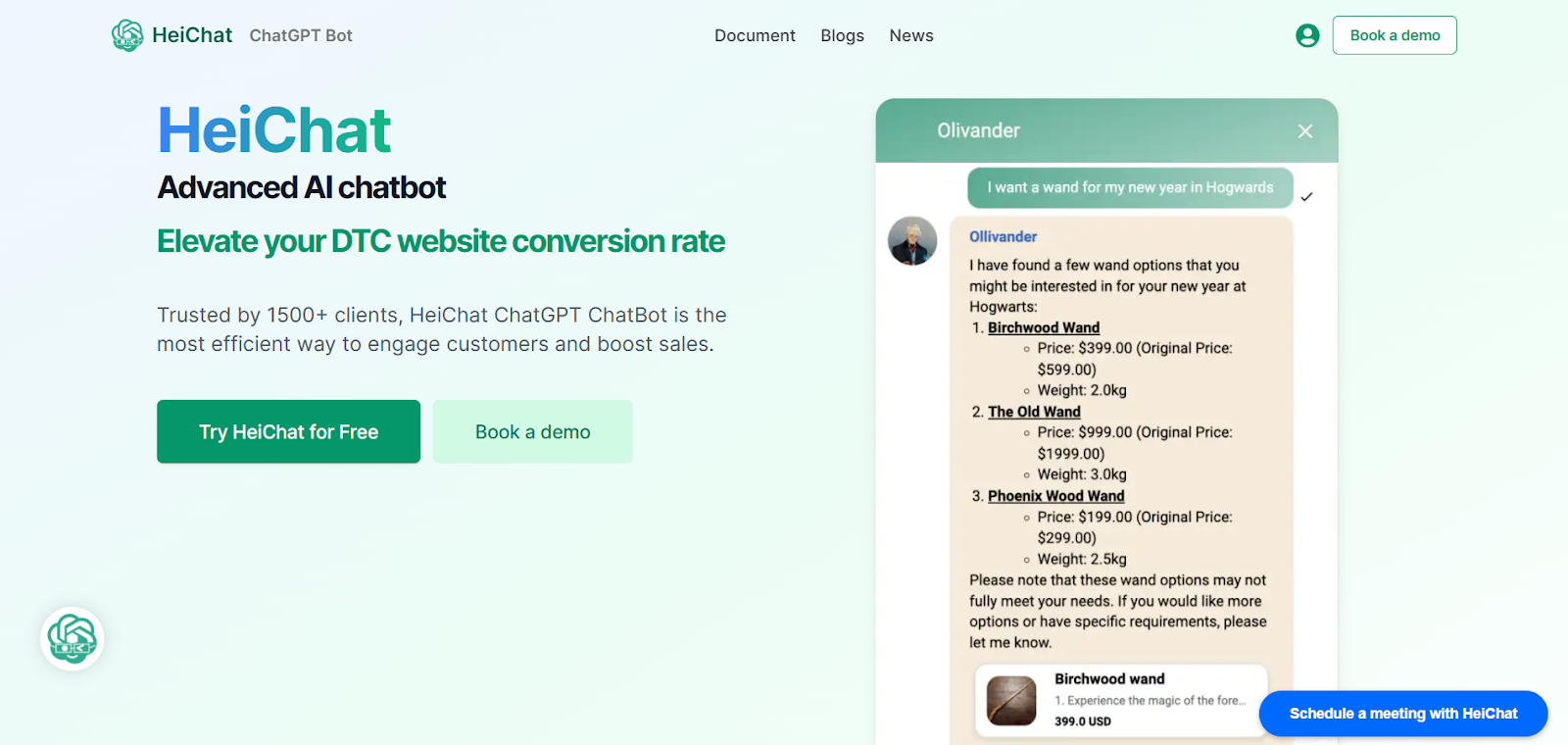Image resolution: width=1568 pixels, height=745 pixels.
Task: Schedule a meeting with HeiChat
Action: [x=1403, y=714]
